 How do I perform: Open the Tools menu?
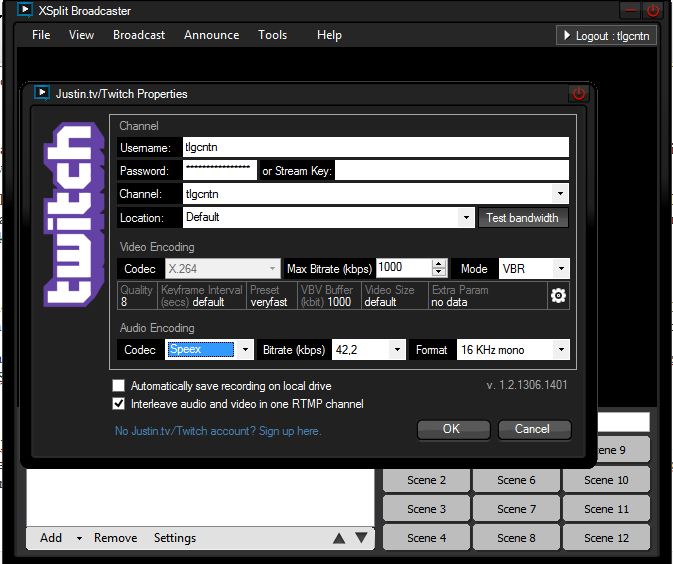click(272, 35)
